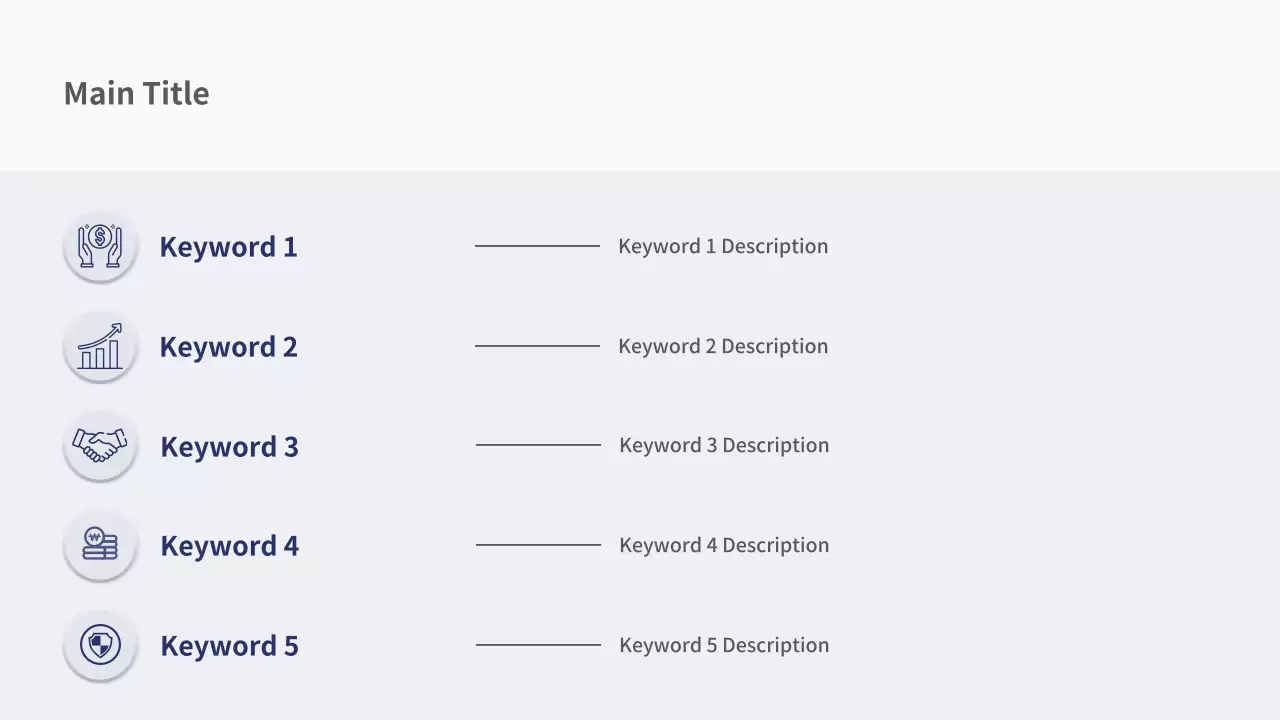The height and width of the screenshot is (720, 1280).
Task: Click the Keyword 2 Description text
Action: click(723, 346)
